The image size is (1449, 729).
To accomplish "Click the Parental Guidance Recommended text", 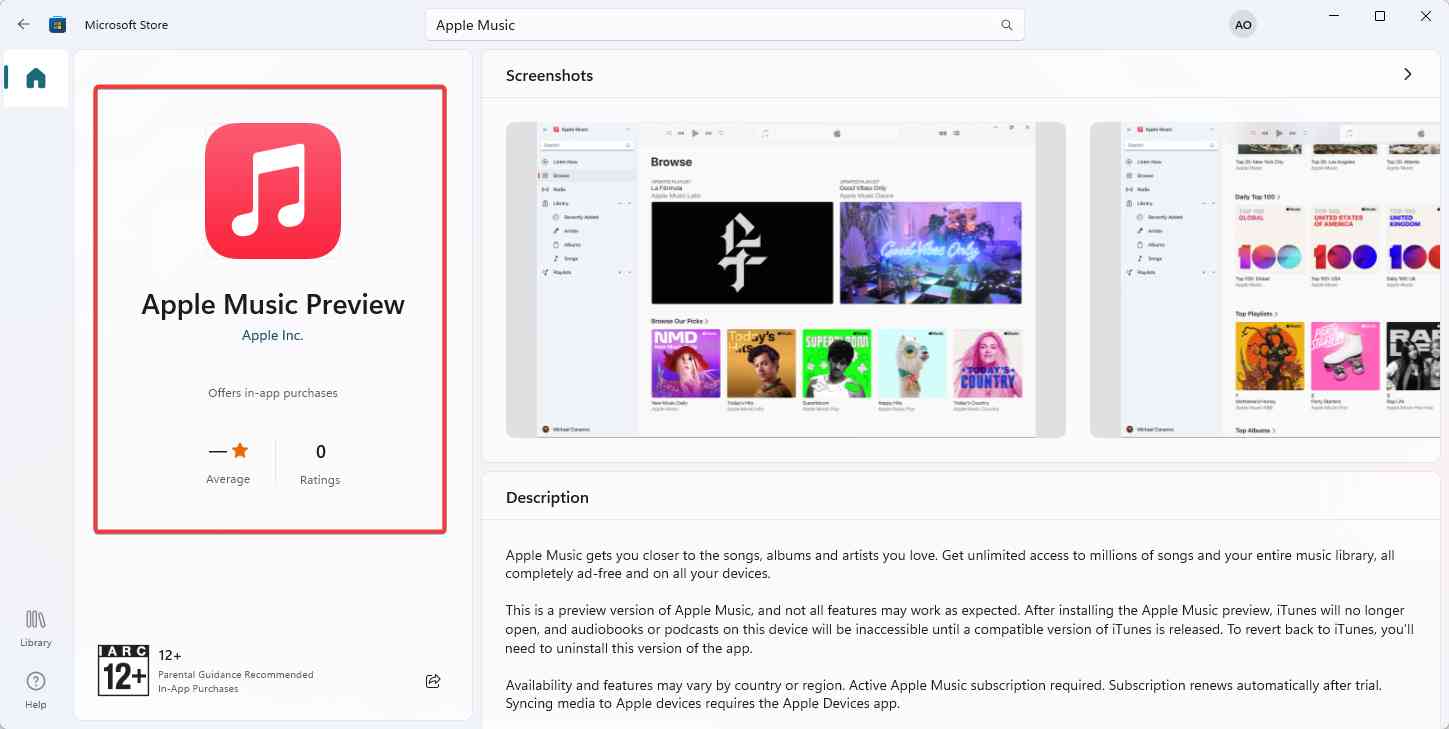I will click(236, 675).
